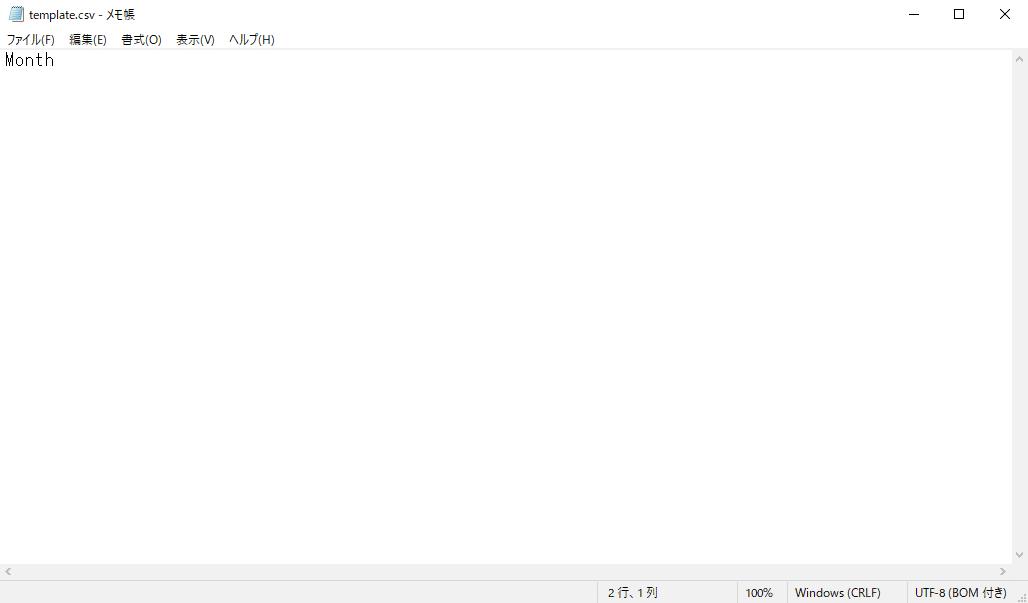Open the 編集(E) menu
The image size is (1028, 603).
pyautogui.click(x=88, y=39)
